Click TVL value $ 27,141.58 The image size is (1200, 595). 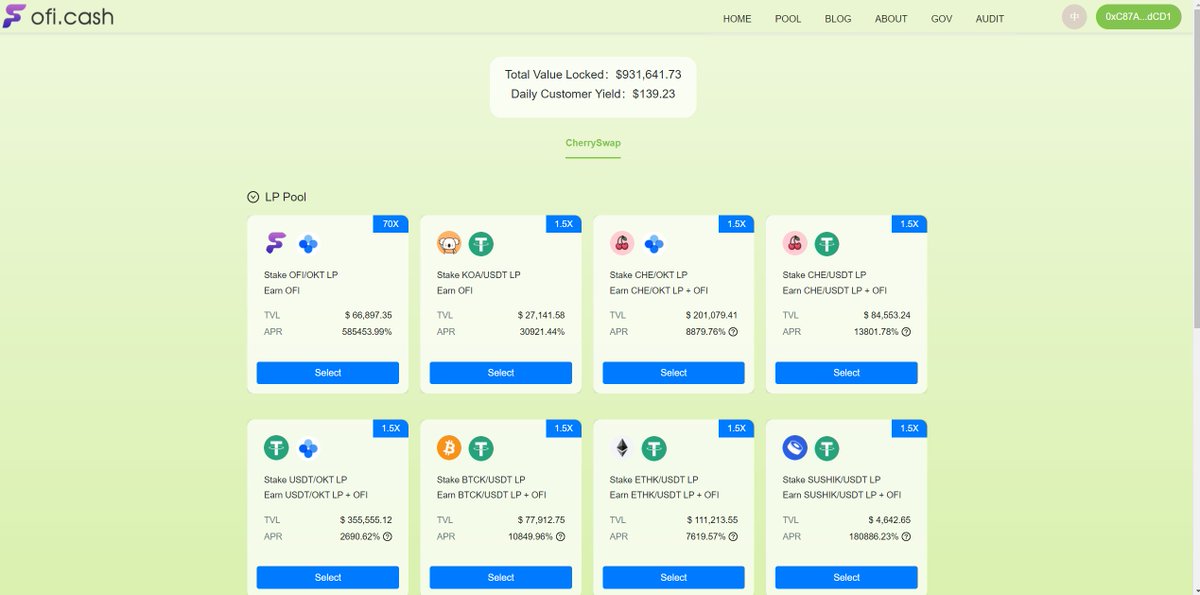(x=541, y=315)
